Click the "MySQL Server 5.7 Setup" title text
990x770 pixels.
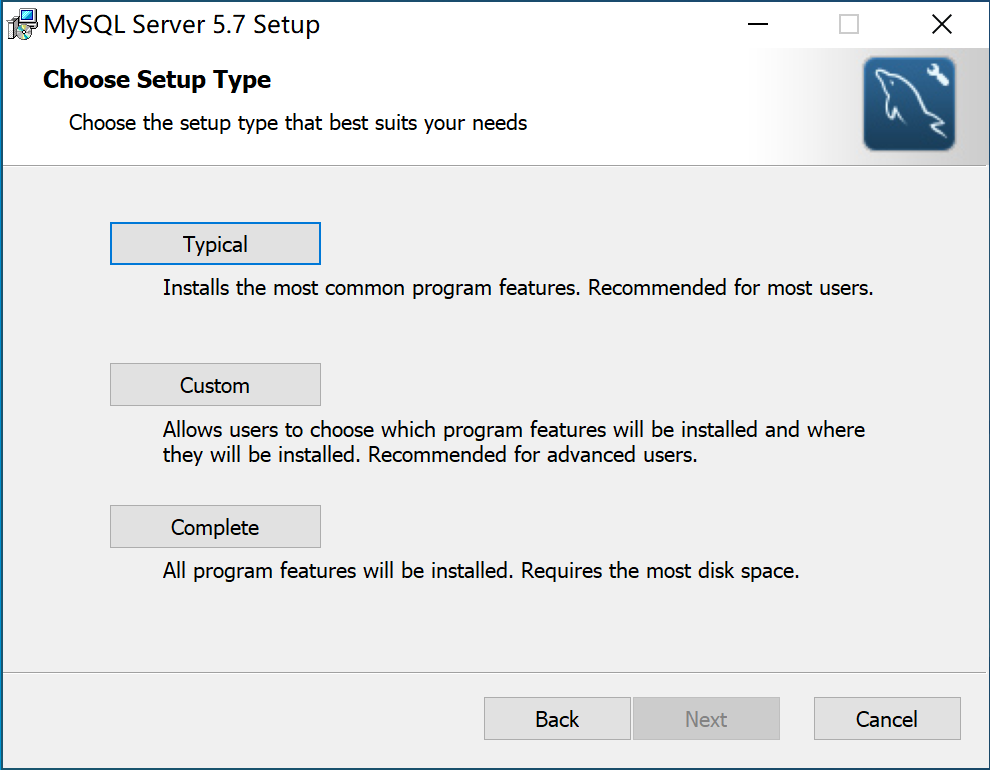[182, 25]
